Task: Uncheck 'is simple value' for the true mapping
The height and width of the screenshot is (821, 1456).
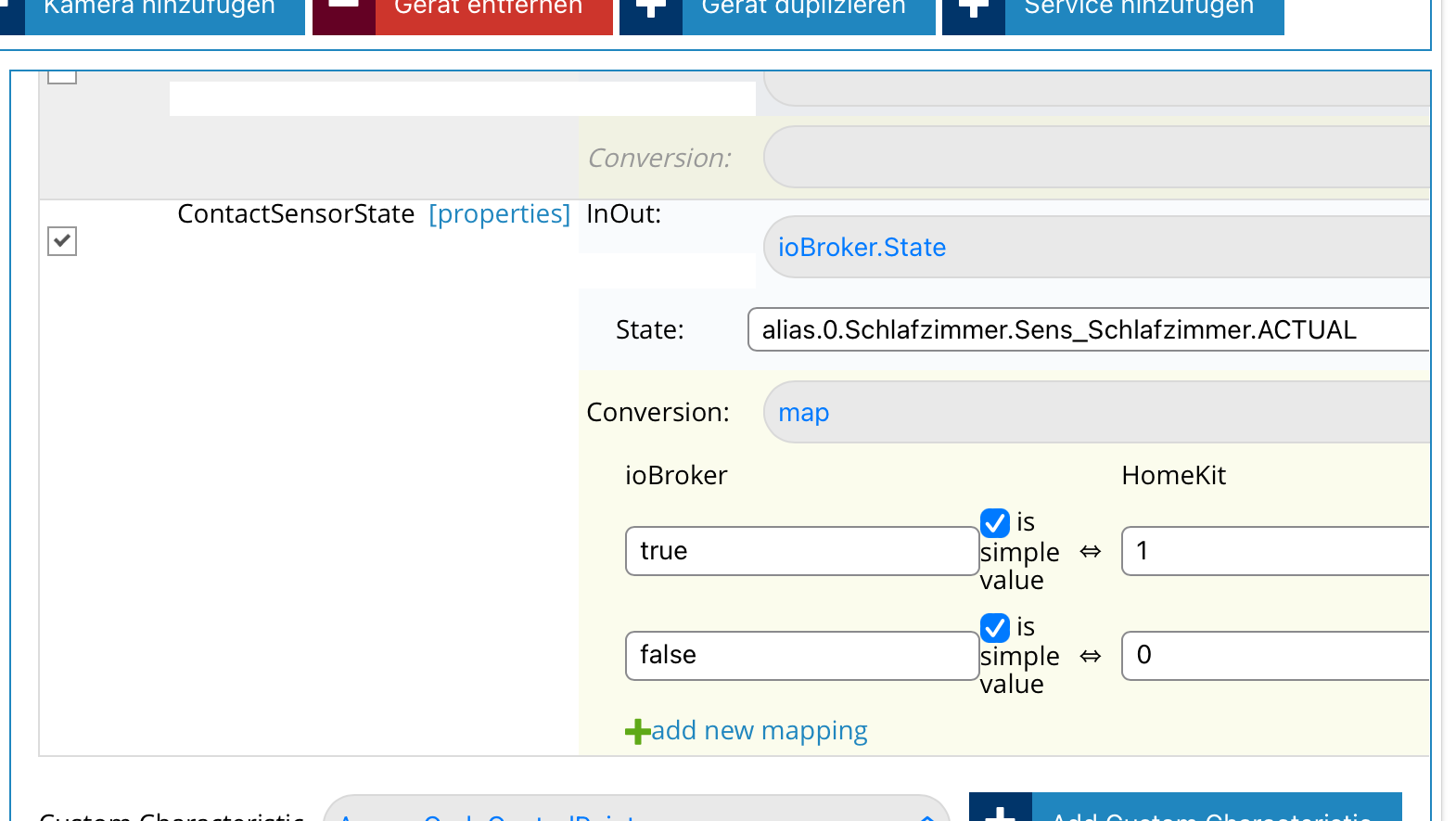Action: (995, 523)
